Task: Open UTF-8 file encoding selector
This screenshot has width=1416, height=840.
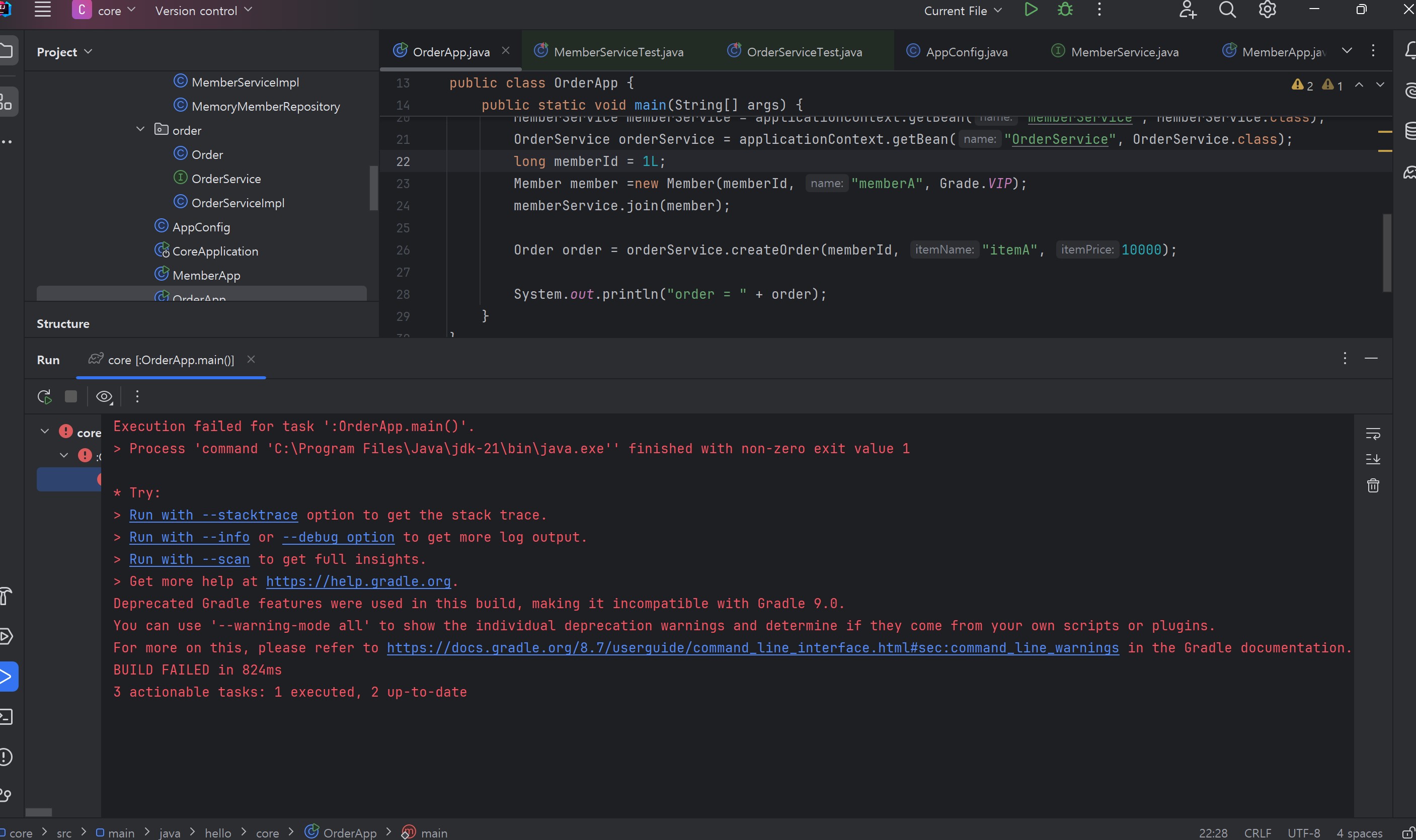Action: [x=1303, y=832]
